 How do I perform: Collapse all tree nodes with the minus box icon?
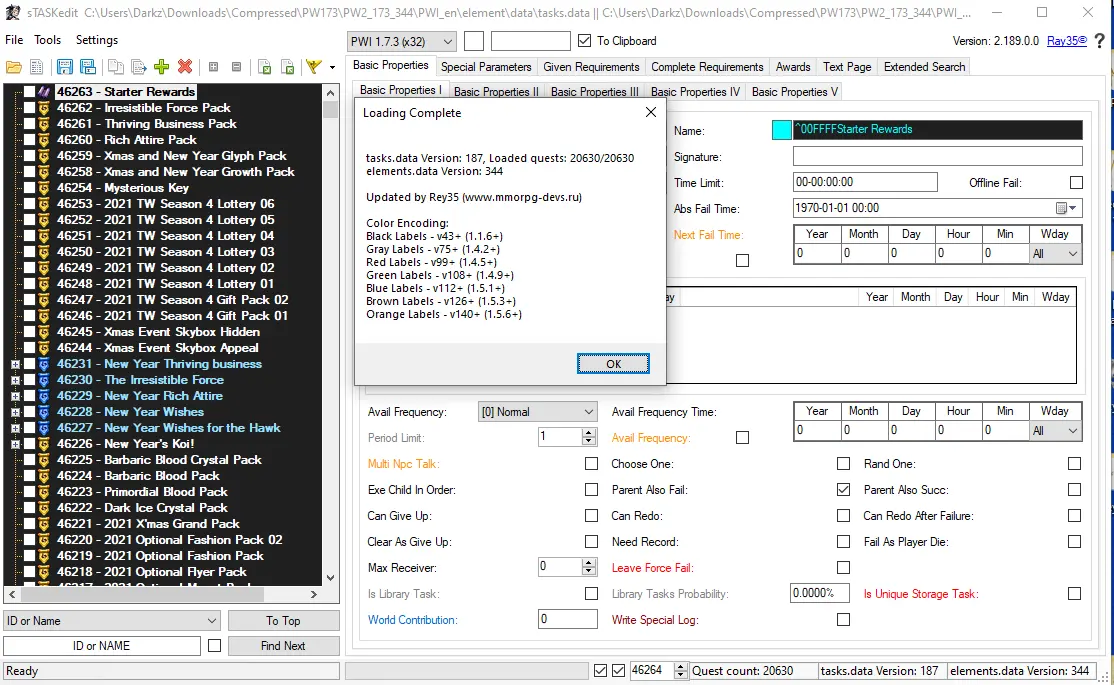(237, 67)
